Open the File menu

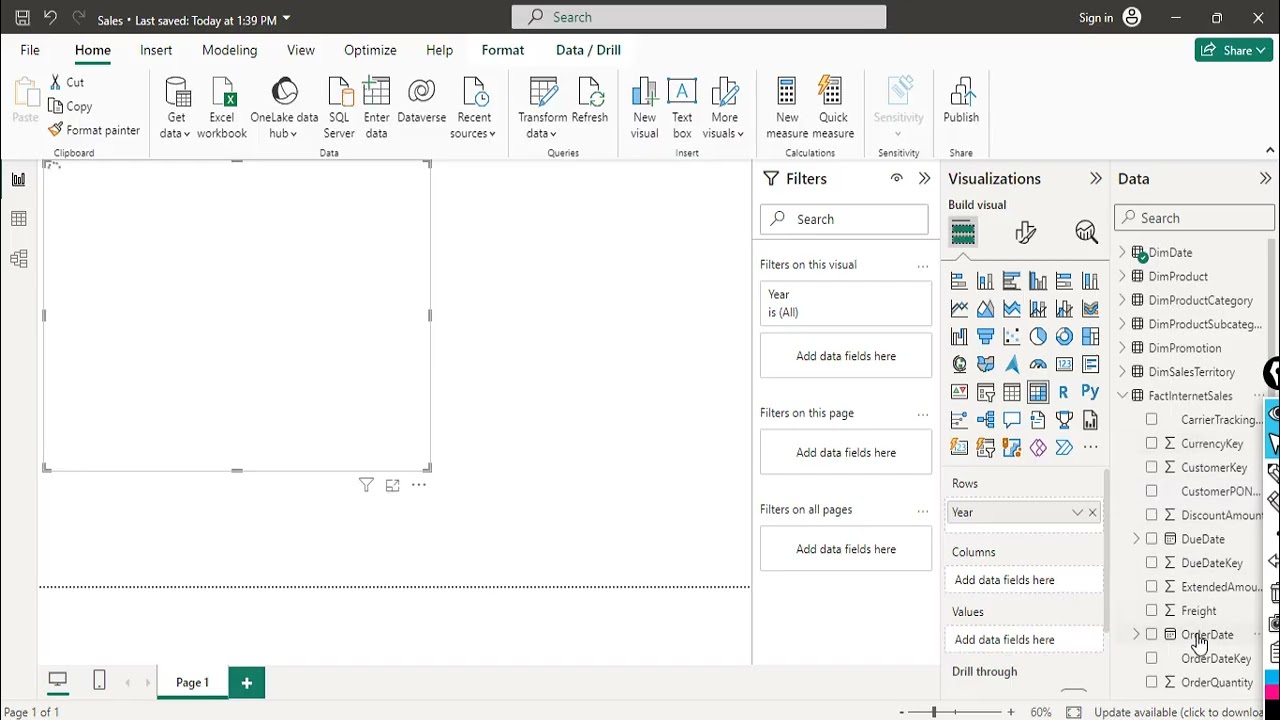(30, 50)
